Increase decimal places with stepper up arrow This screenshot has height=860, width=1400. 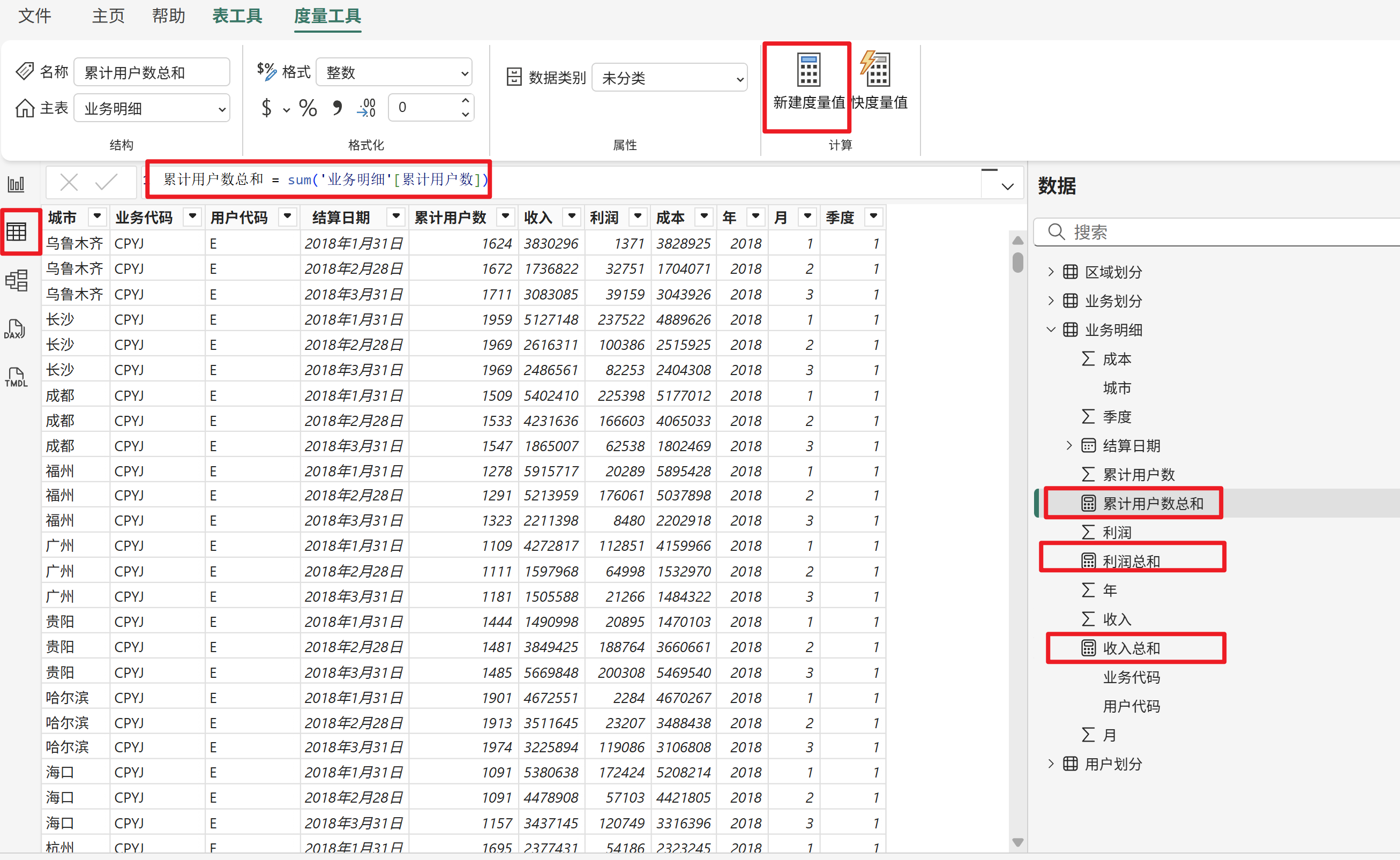[x=465, y=101]
